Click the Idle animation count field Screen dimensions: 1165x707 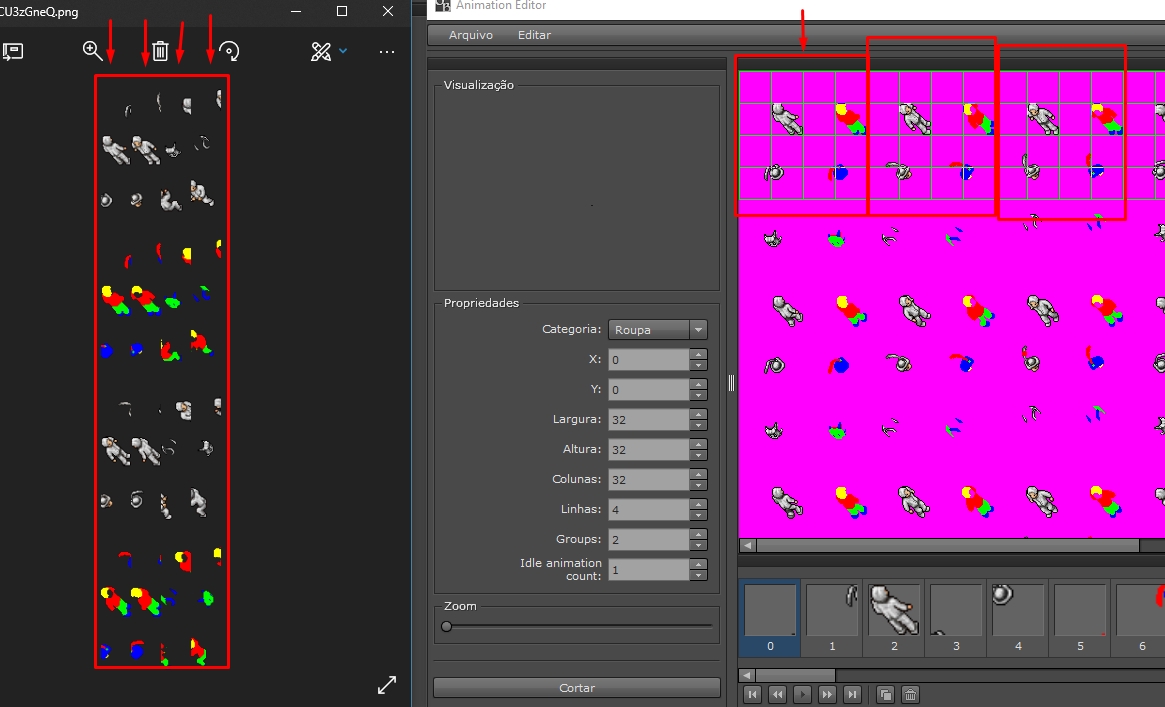(649, 570)
